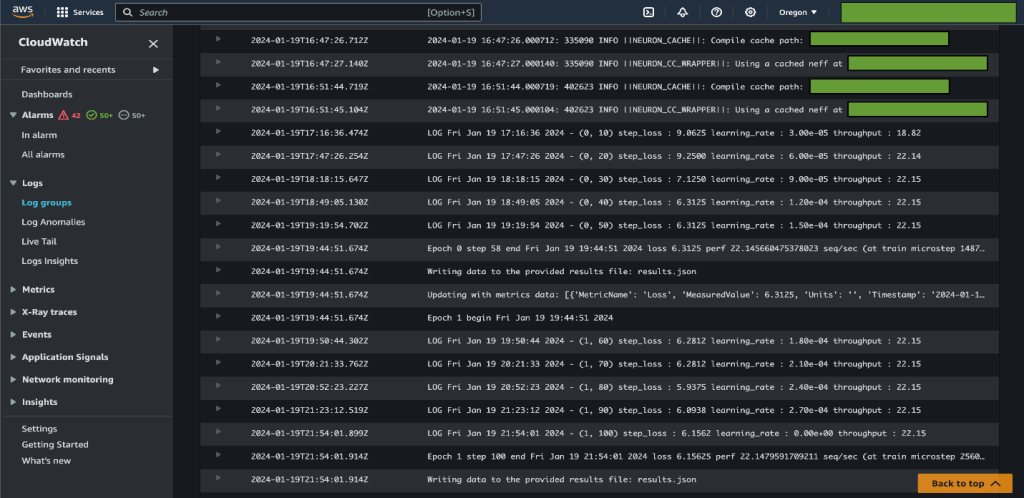Open the All alarms link
The height and width of the screenshot is (498, 1024).
[x=43, y=155]
